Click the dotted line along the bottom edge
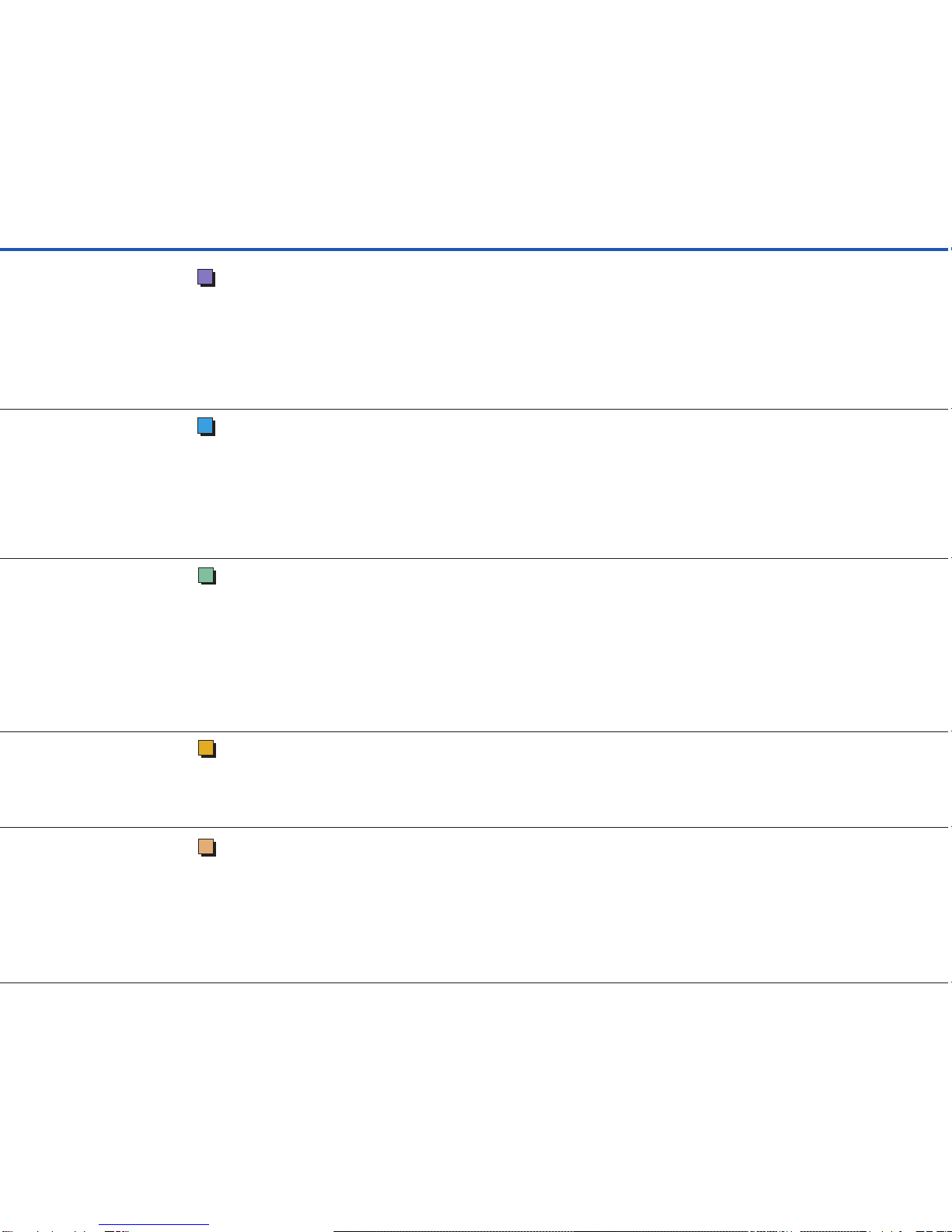 tap(622, 1230)
